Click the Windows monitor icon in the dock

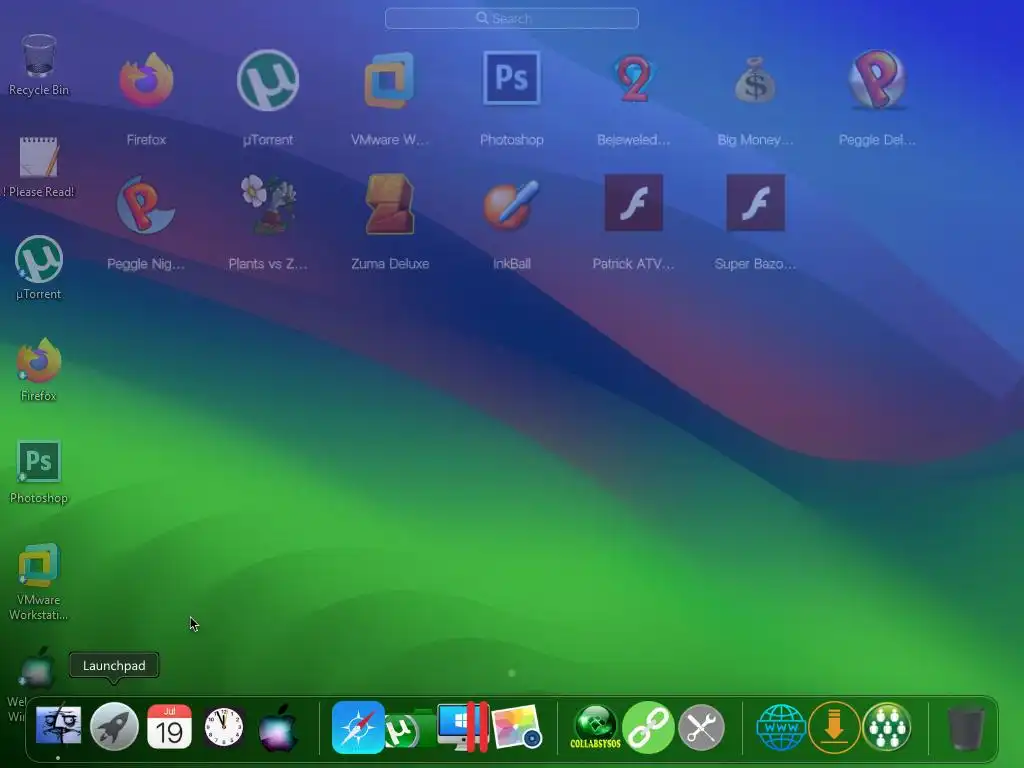click(462, 727)
